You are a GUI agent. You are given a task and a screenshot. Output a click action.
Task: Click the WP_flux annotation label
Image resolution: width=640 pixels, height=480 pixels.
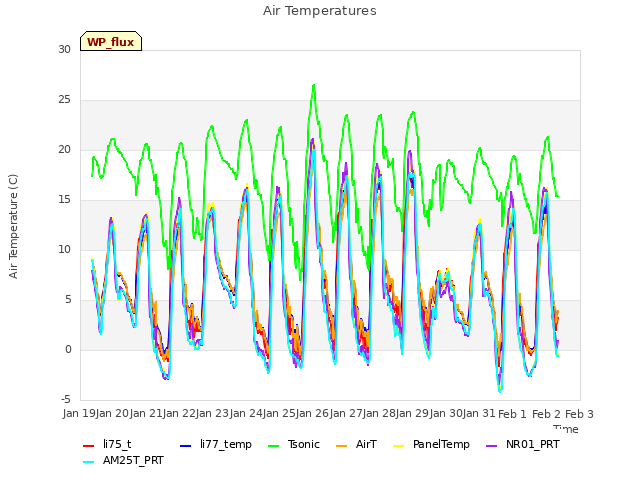[x=111, y=41]
